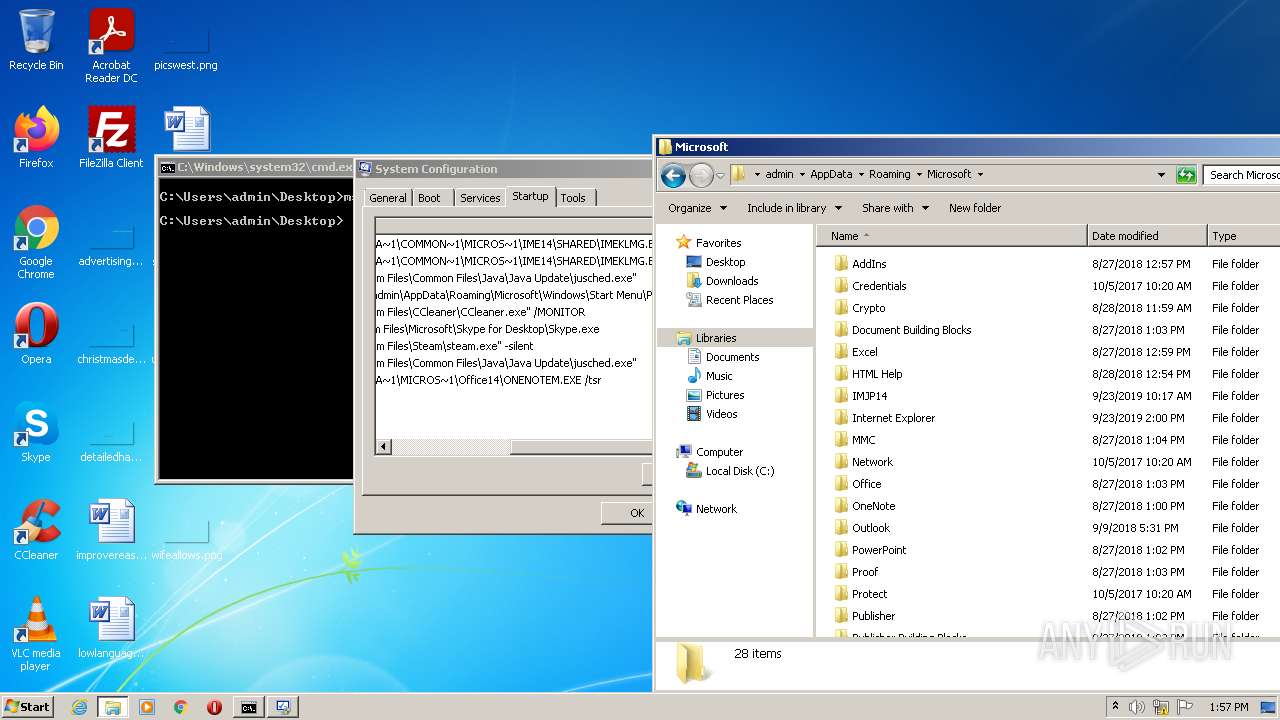Switch to Tools tab
This screenshot has height=720, width=1280.
click(x=573, y=198)
